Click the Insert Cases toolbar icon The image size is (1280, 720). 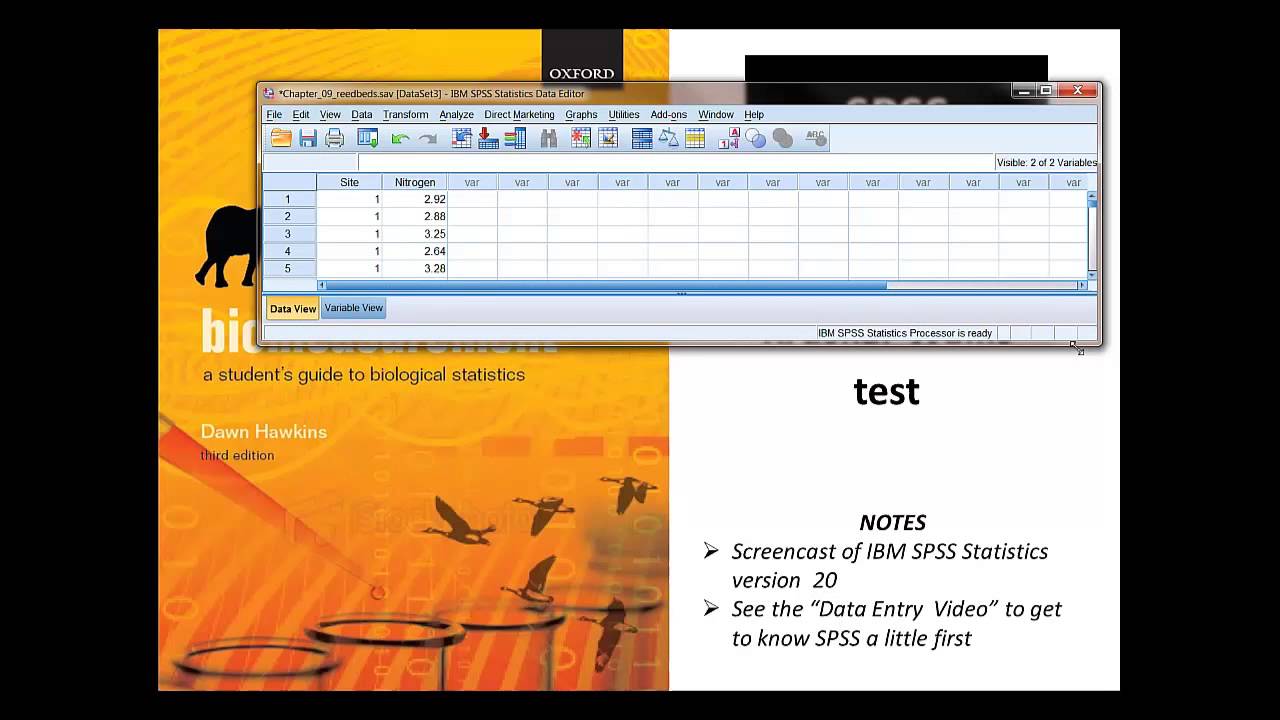coord(581,138)
